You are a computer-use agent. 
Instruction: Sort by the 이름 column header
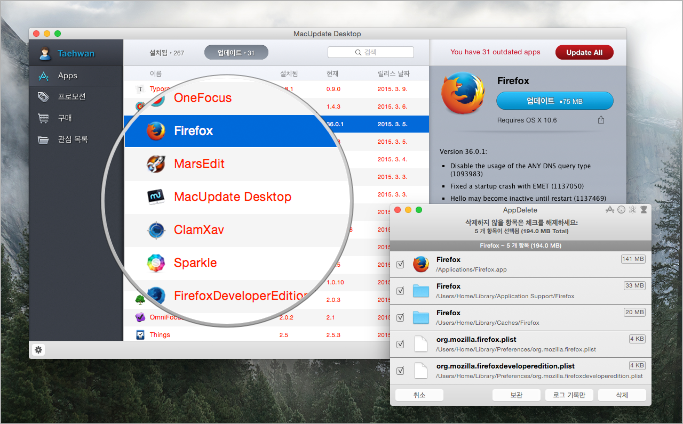[x=156, y=74]
